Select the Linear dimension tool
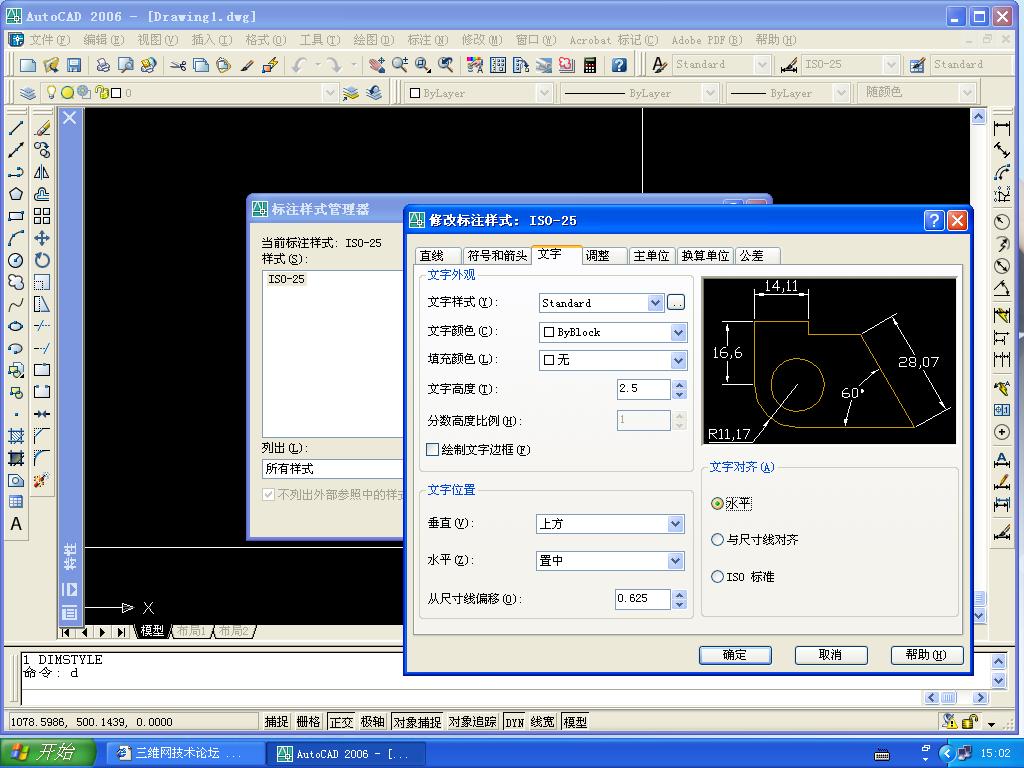 coord(1002,128)
